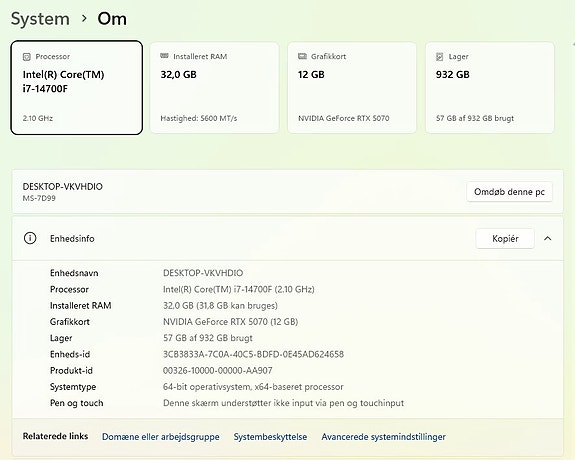Open the Systembeskyttelse link
Image resolution: width=575 pixels, height=460 pixels.
pyautogui.click(x=270, y=437)
